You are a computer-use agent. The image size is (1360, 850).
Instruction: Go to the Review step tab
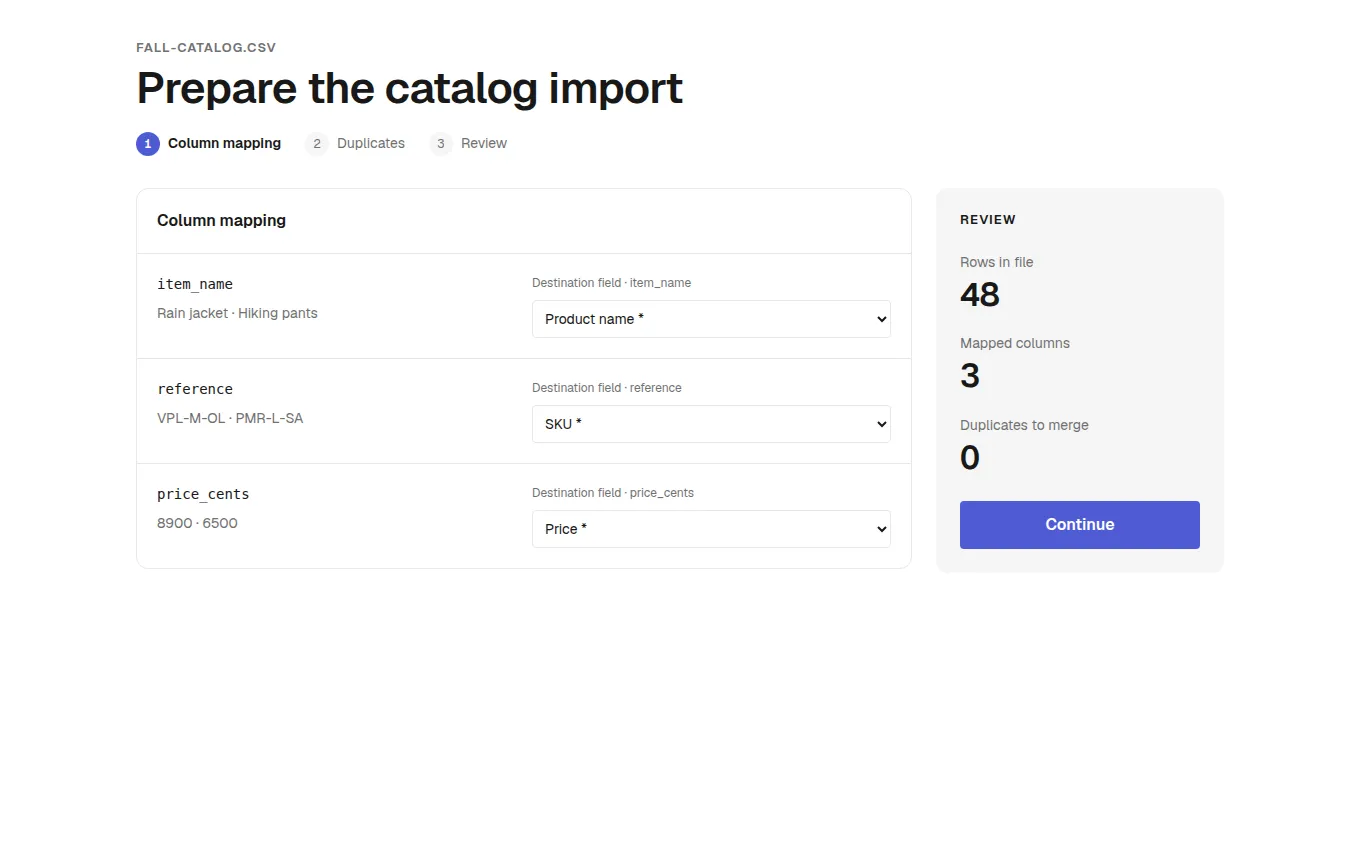[x=468, y=144]
